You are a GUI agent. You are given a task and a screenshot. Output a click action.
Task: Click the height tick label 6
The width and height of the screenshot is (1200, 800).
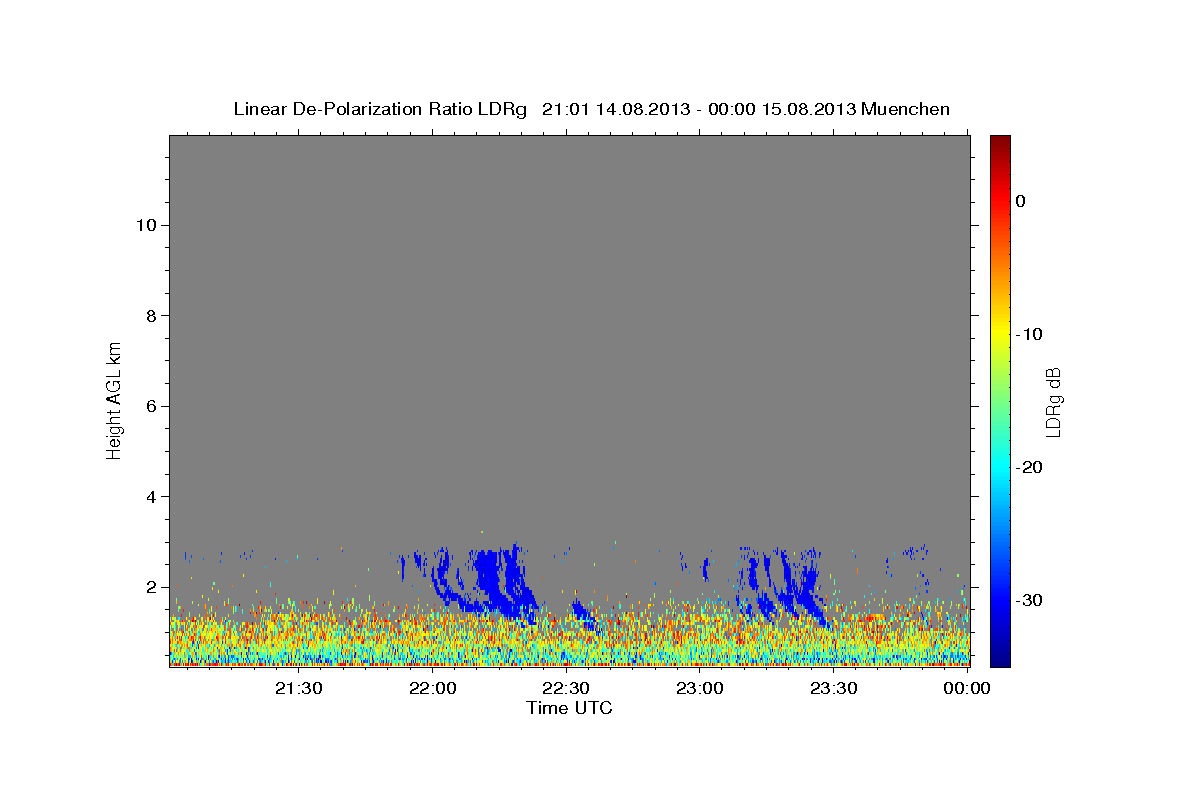(152, 406)
